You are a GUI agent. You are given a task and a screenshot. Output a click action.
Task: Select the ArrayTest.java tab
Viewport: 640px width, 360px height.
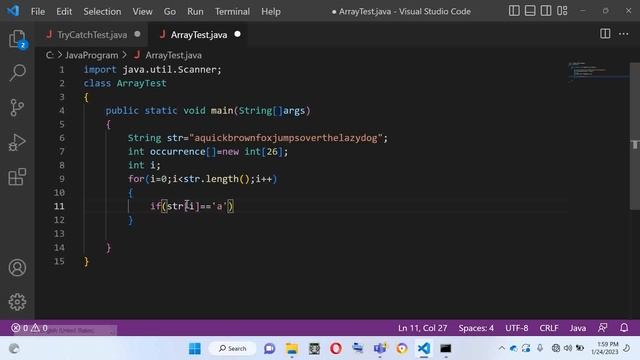click(199, 35)
